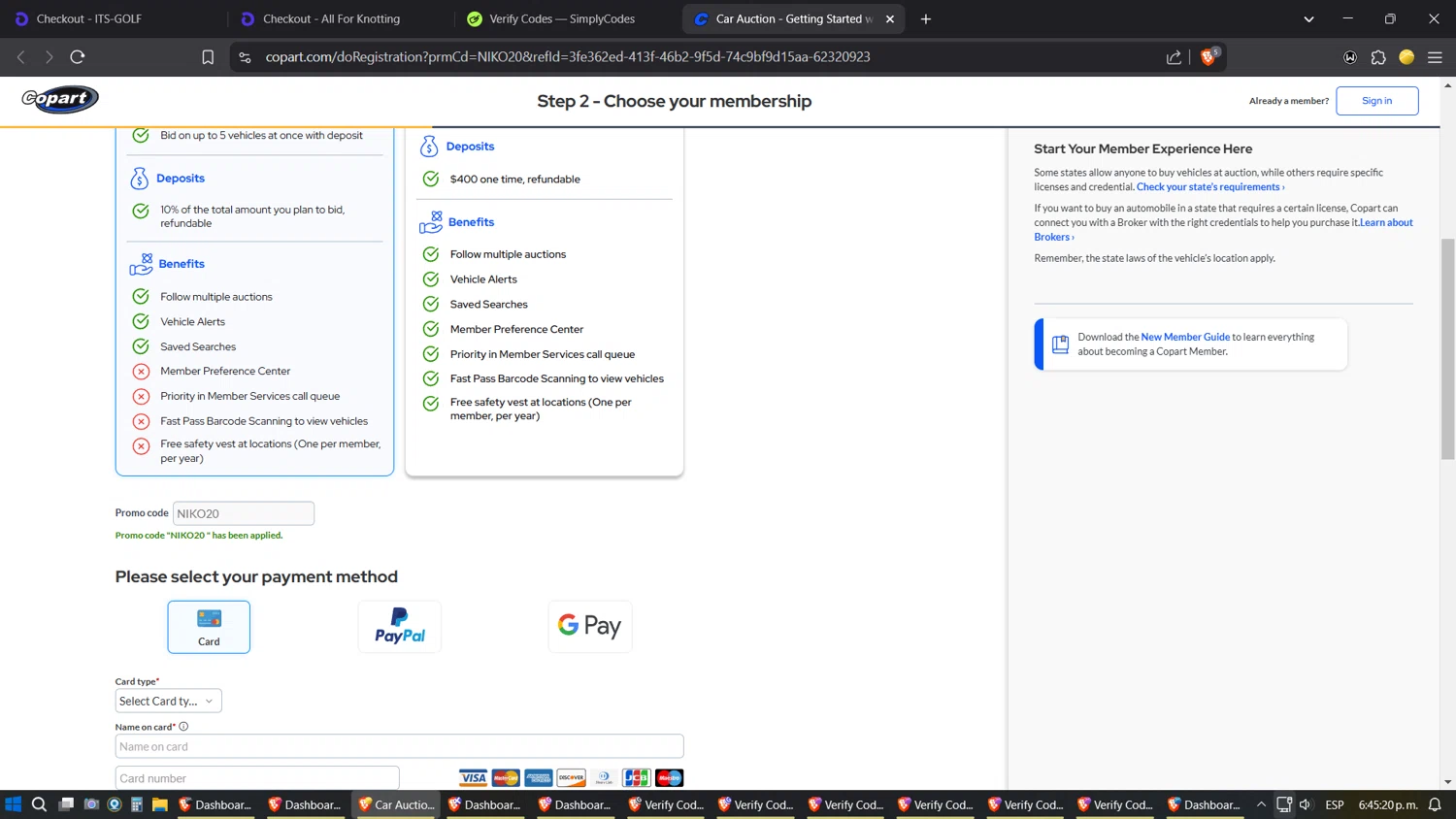Close the Car Auction browser tab
This screenshot has width=1456, height=819.
coord(890,18)
